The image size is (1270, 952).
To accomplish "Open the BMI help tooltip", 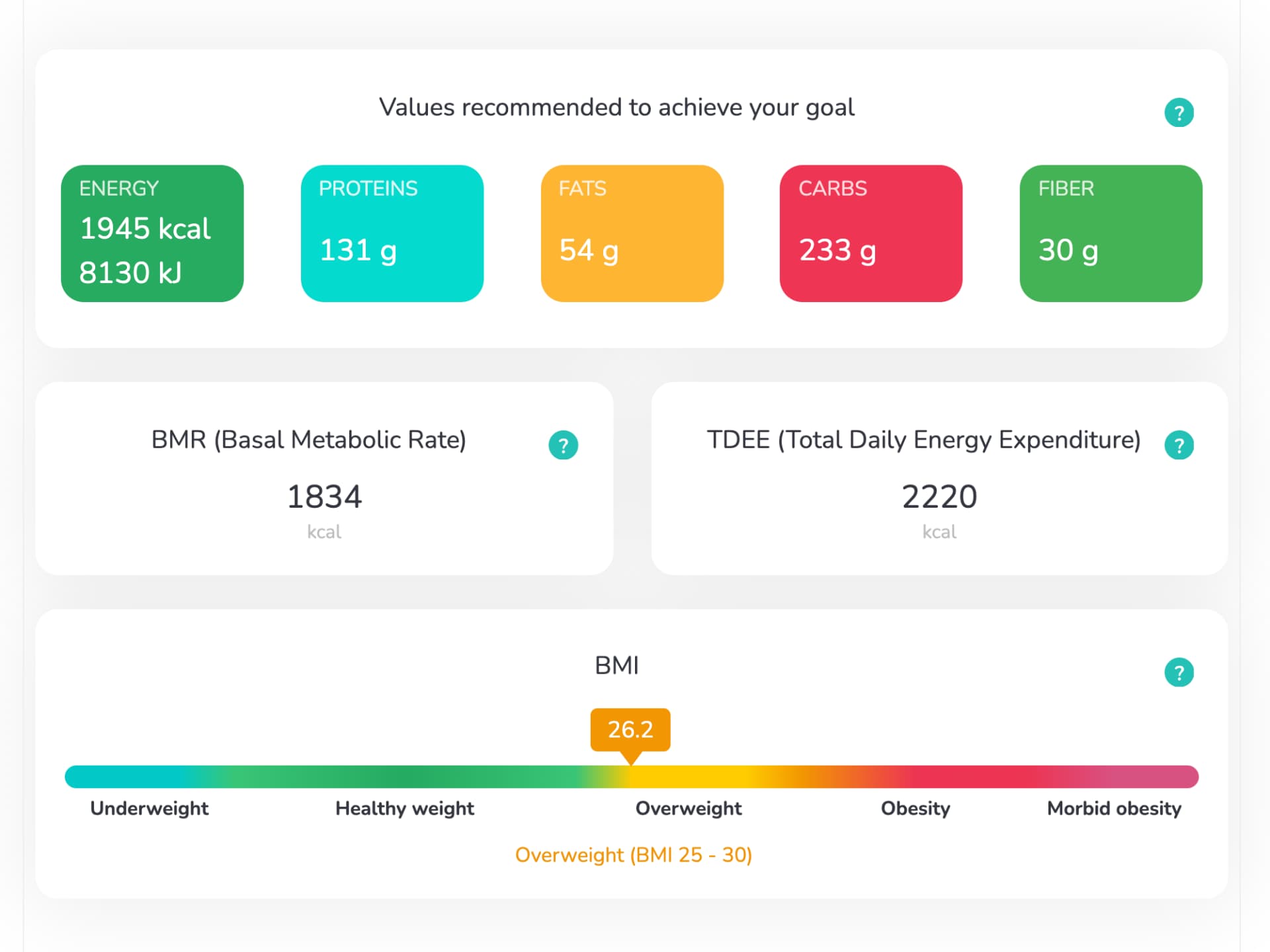I will [1180, 672].
